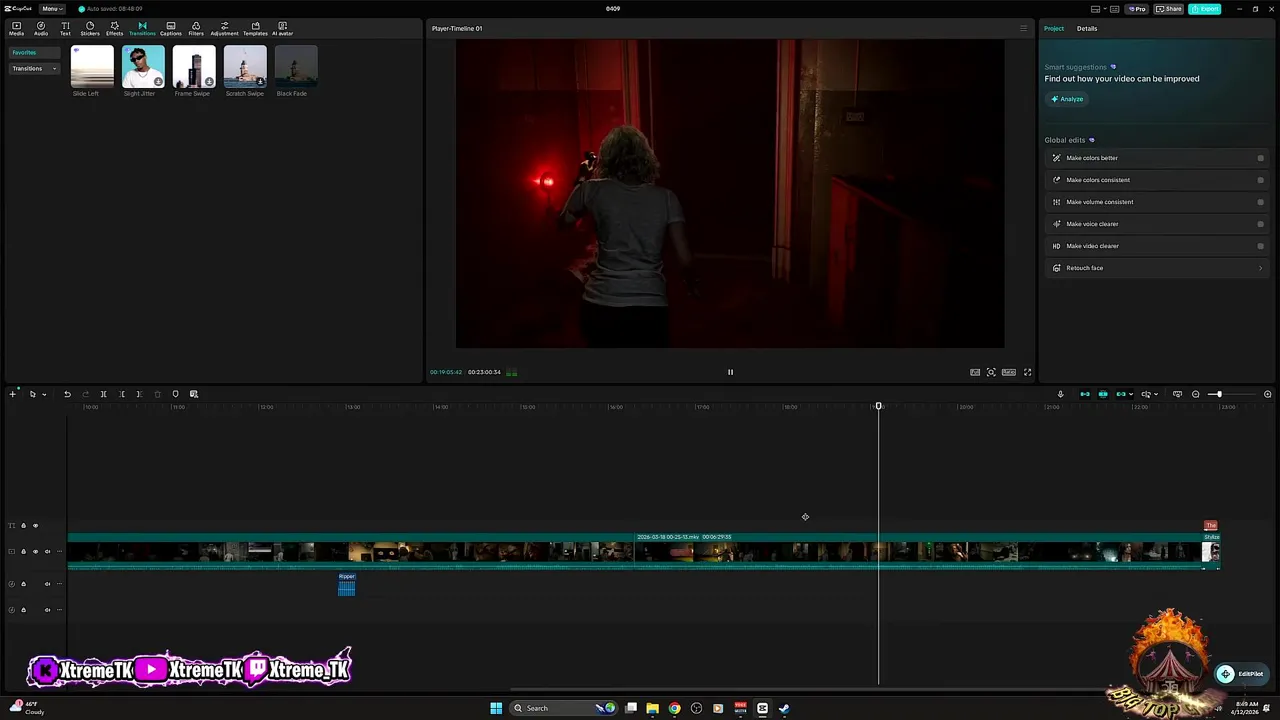Open the Media panel
1280x720 pixels.
(16, 28)
